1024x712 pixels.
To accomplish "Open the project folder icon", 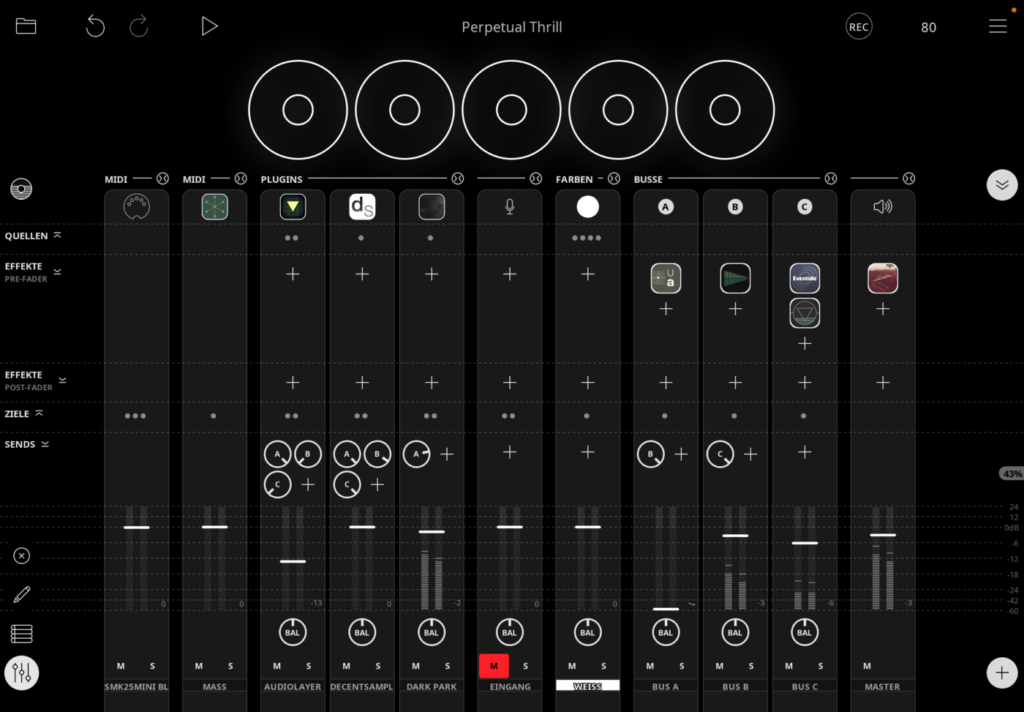I will tap(26, 27).
